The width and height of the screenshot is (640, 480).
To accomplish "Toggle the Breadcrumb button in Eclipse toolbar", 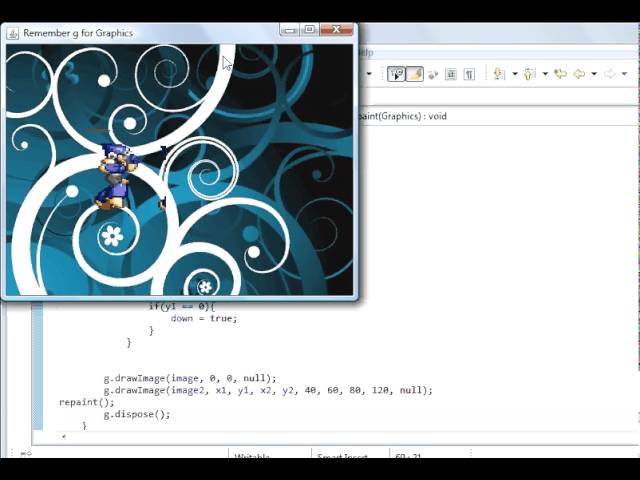I will 396,74.
